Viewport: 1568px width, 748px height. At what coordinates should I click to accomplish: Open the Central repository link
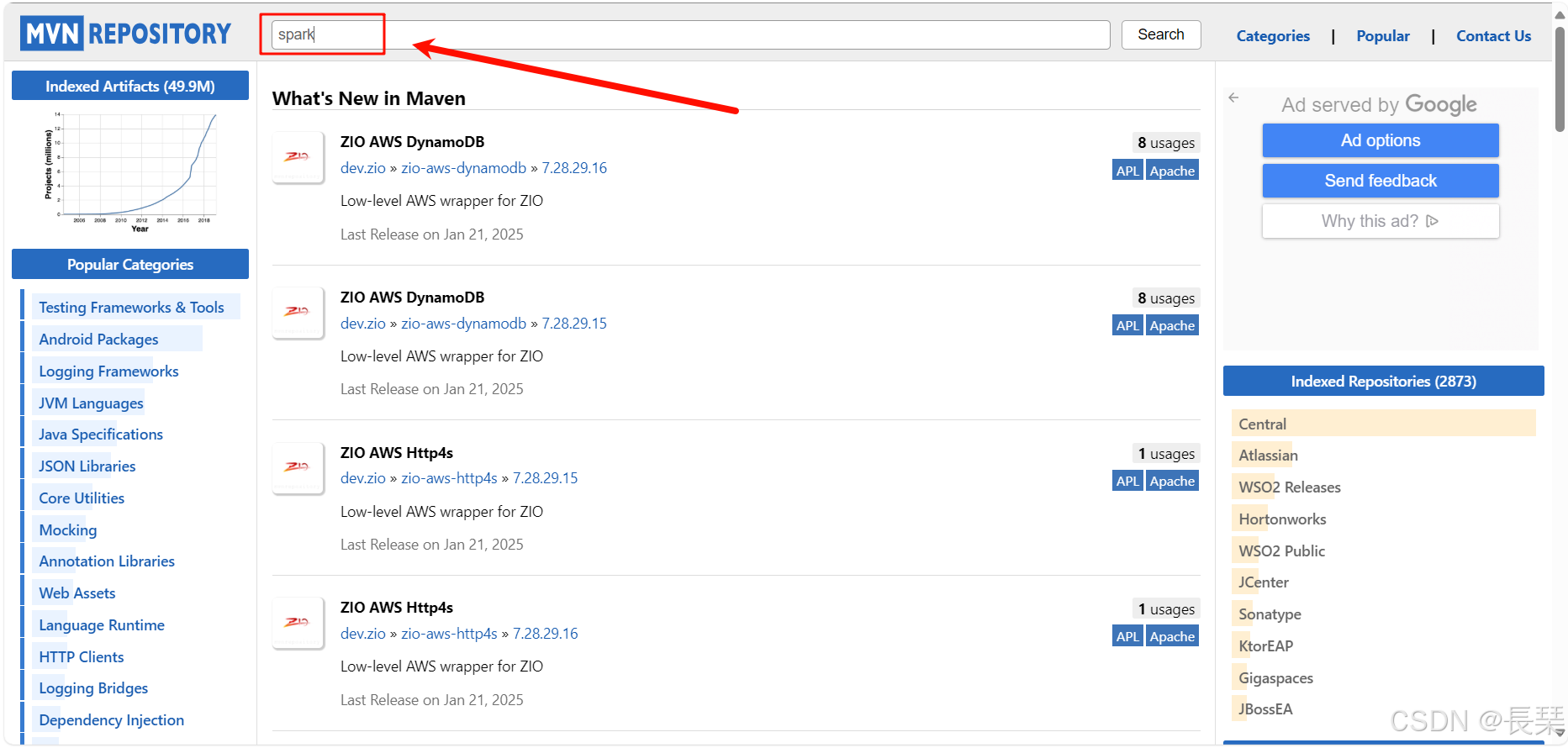(x=1263, y=424)
